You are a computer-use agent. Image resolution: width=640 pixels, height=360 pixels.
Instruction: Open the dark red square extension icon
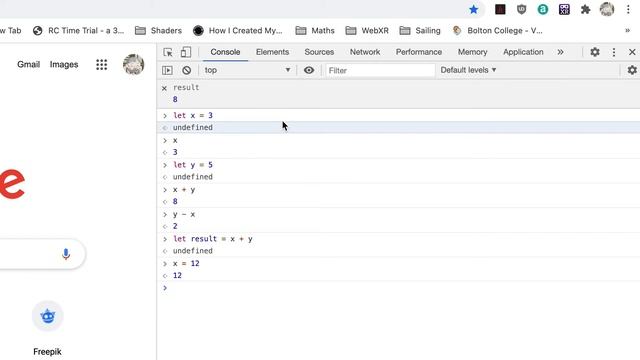pyautogui.click(x=500, y=9)
